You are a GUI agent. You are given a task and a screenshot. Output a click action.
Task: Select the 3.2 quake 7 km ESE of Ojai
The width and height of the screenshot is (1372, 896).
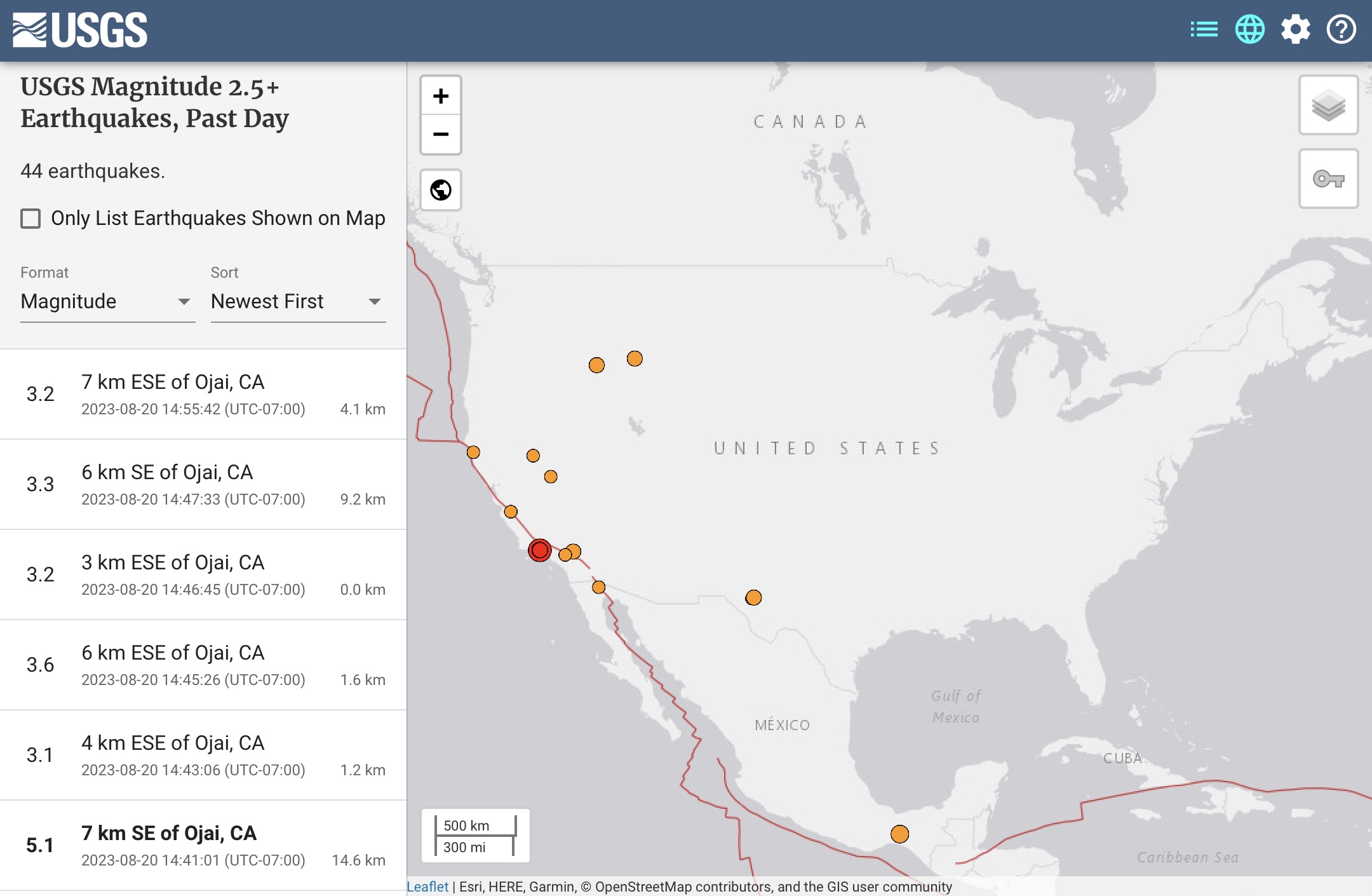[x=203, y=394]
